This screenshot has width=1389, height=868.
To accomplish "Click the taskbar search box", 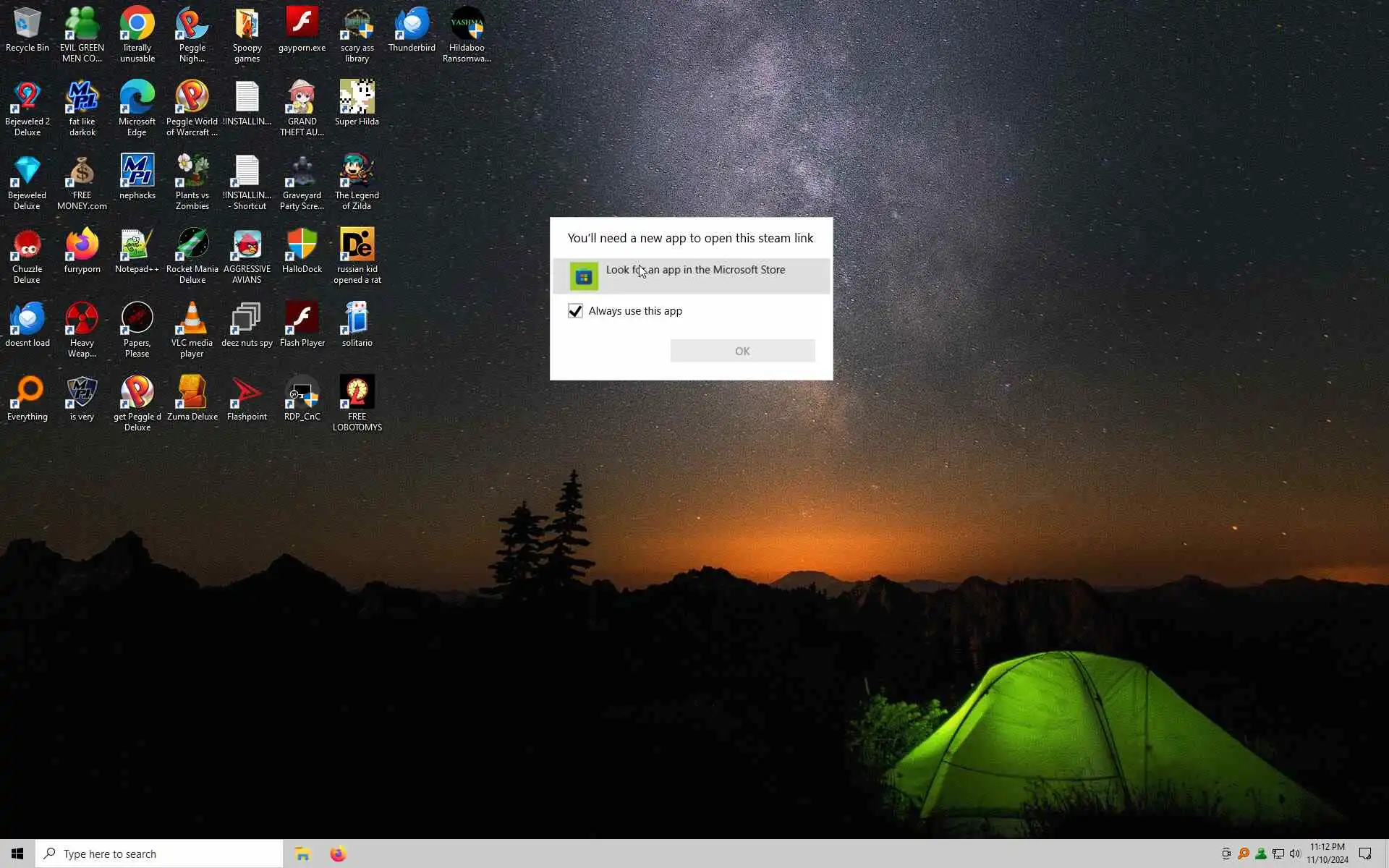I will (x=159, y=854).
